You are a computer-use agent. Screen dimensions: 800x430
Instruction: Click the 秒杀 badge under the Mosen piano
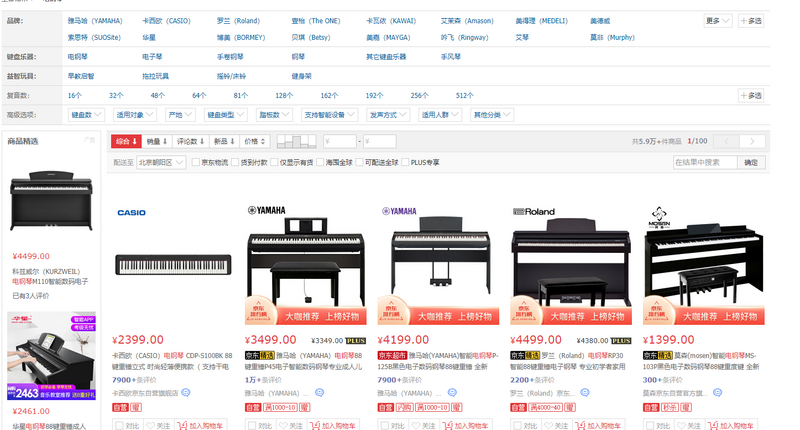[669, 408]
